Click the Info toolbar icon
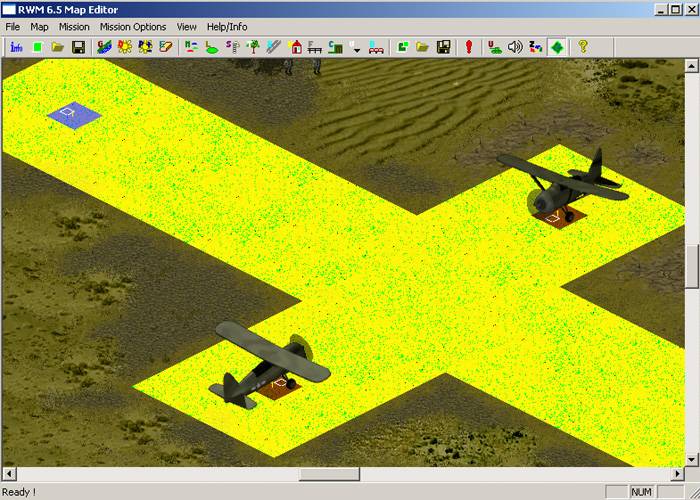 click(x=16, y=46)
